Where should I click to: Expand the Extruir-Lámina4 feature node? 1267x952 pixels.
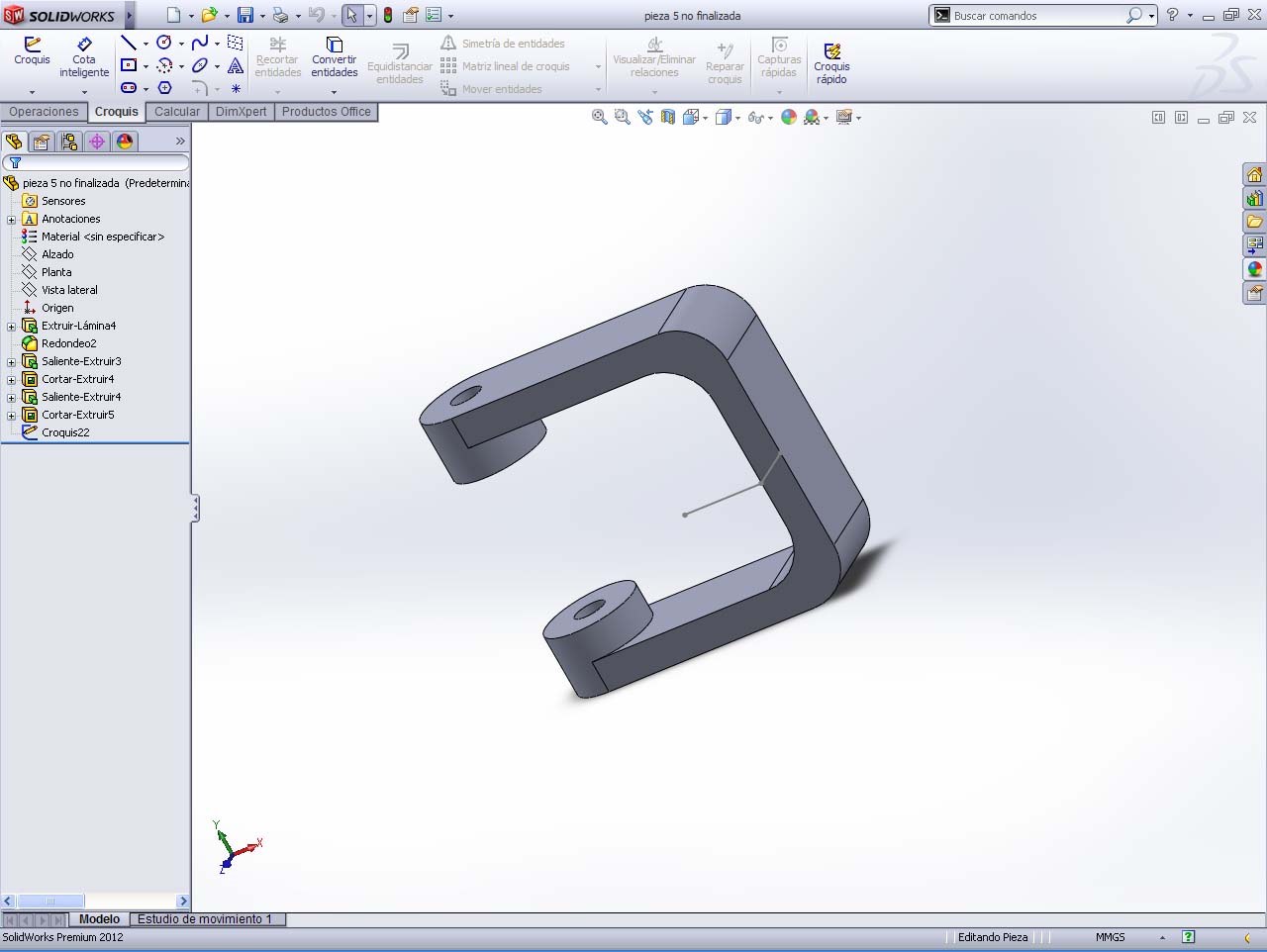pos(11,327)
